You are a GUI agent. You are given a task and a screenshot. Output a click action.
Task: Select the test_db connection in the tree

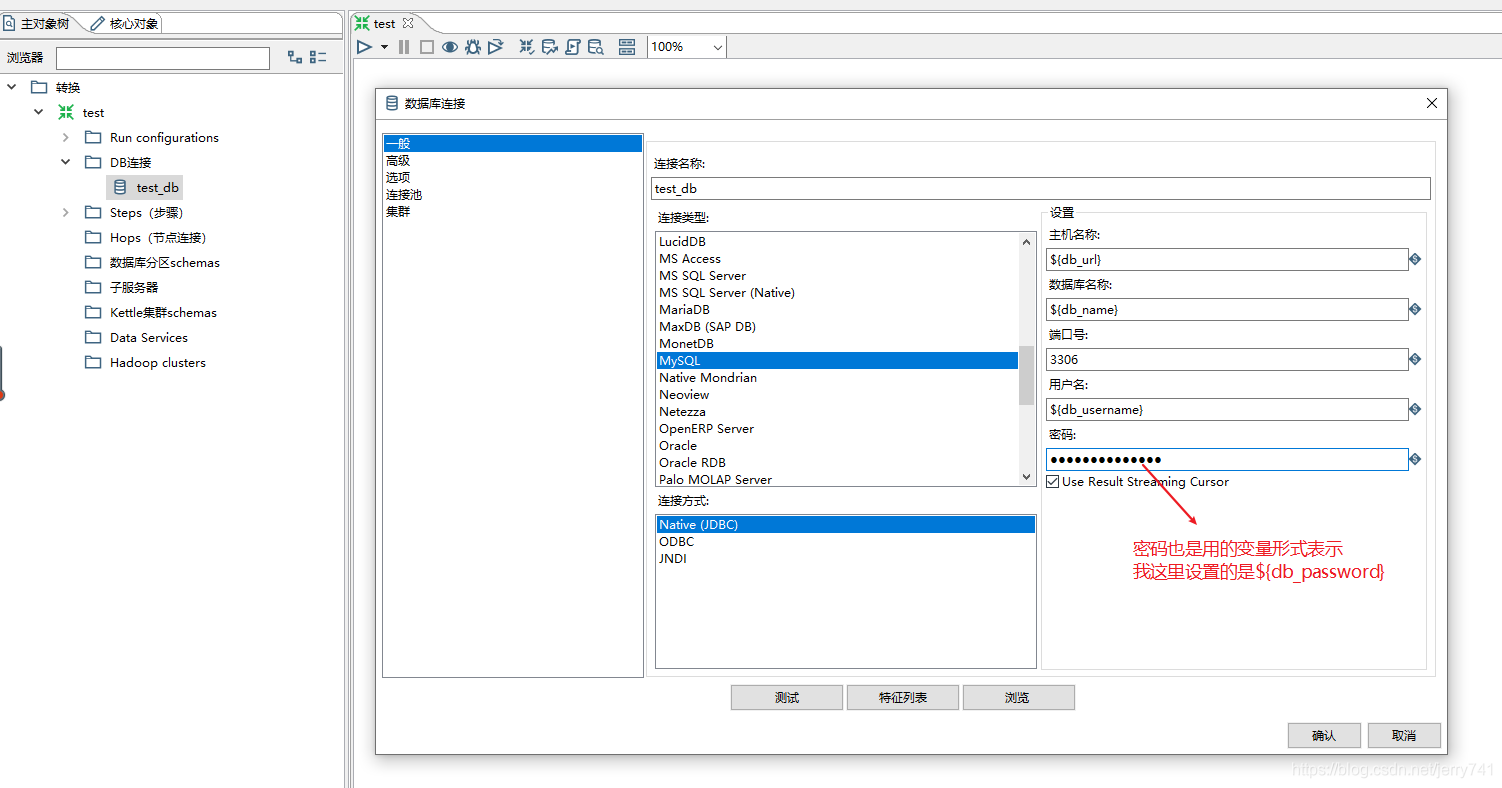pyautogui.click(x=146, y=187)
